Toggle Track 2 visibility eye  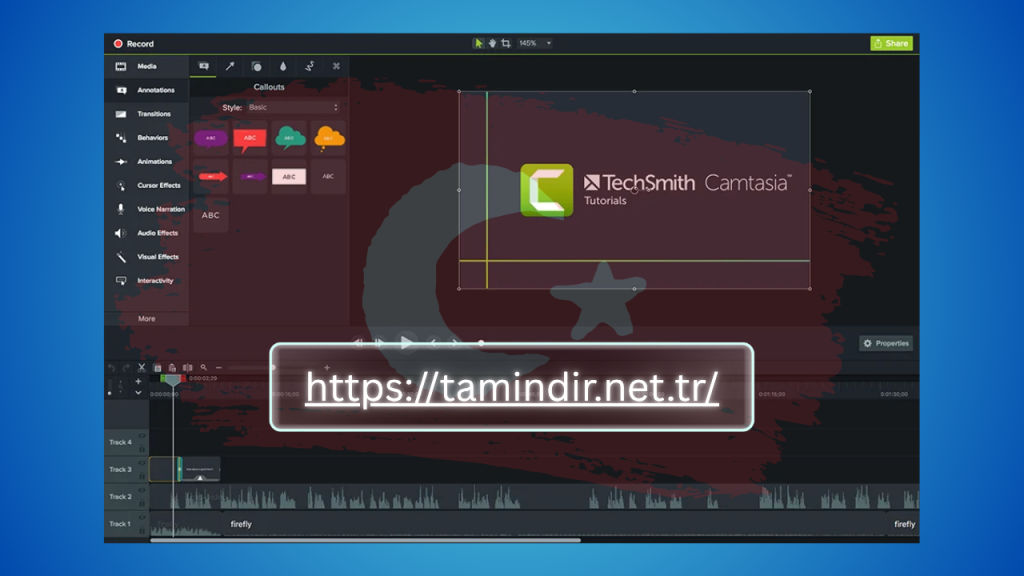point(142,490)
